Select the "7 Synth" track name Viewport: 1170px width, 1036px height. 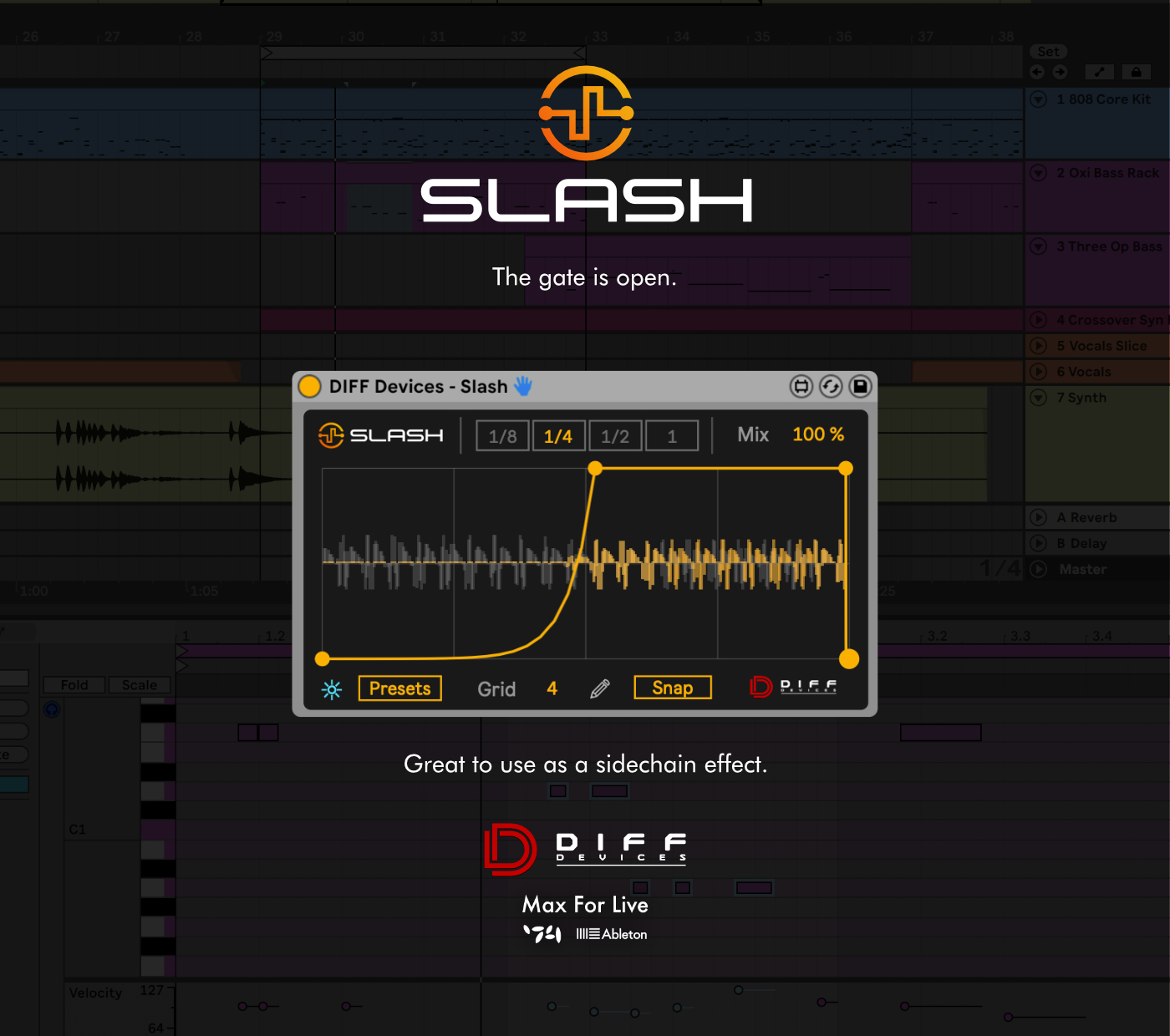(x=1081, y=398)
